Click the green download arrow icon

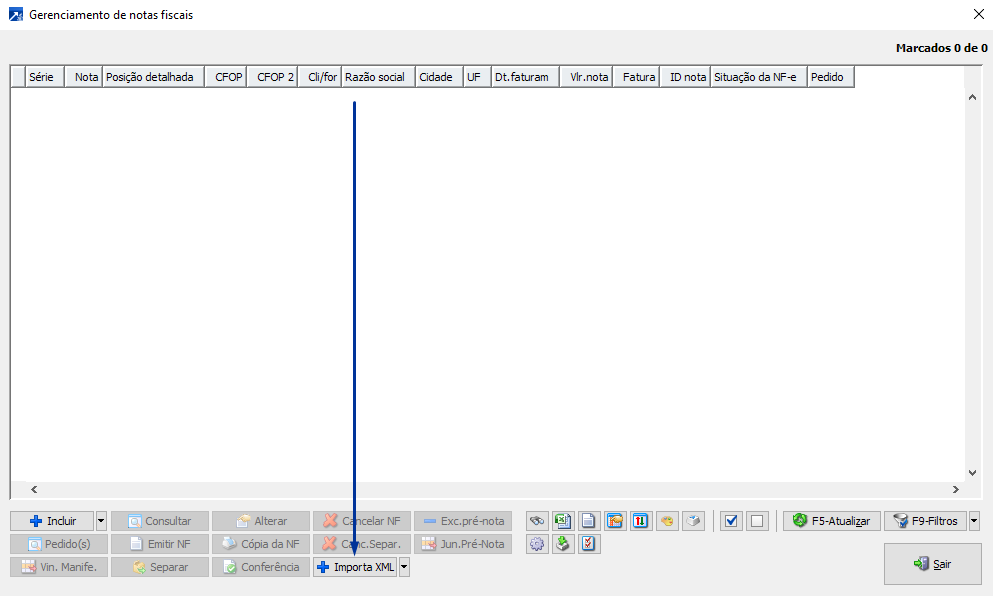click(x=563, y=544)
